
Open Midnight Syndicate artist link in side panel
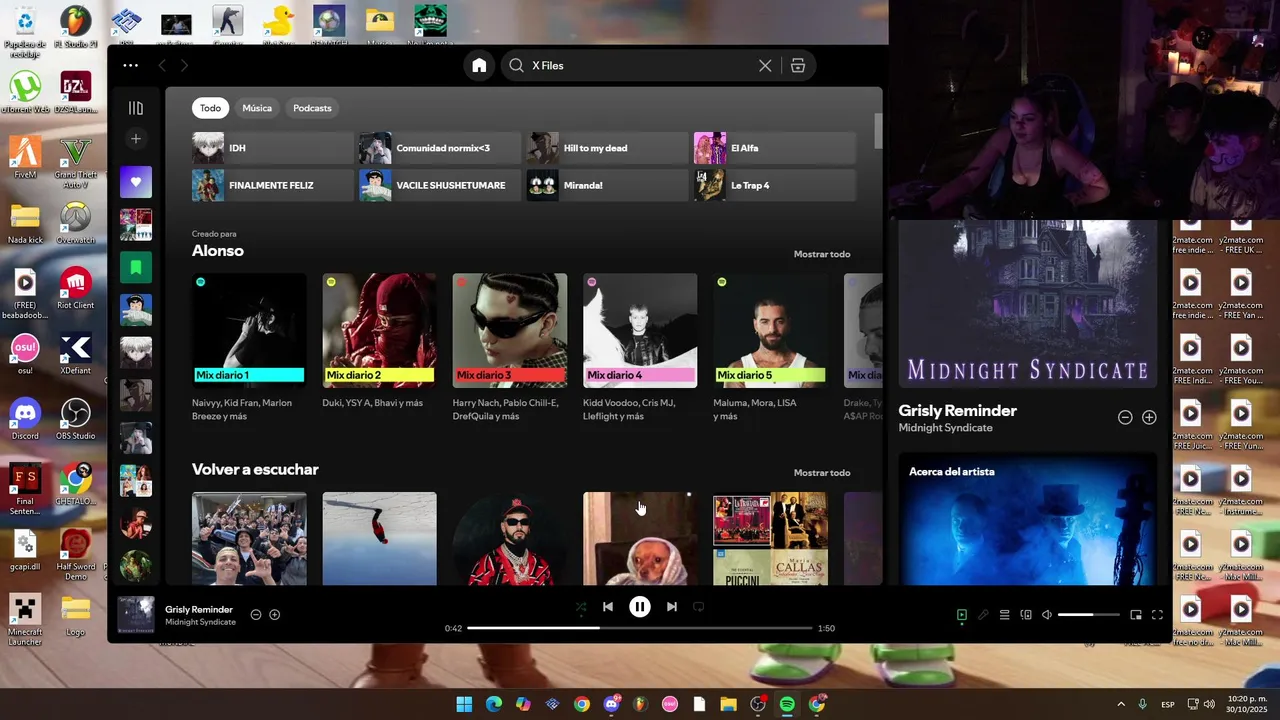[x=945, y=428]
